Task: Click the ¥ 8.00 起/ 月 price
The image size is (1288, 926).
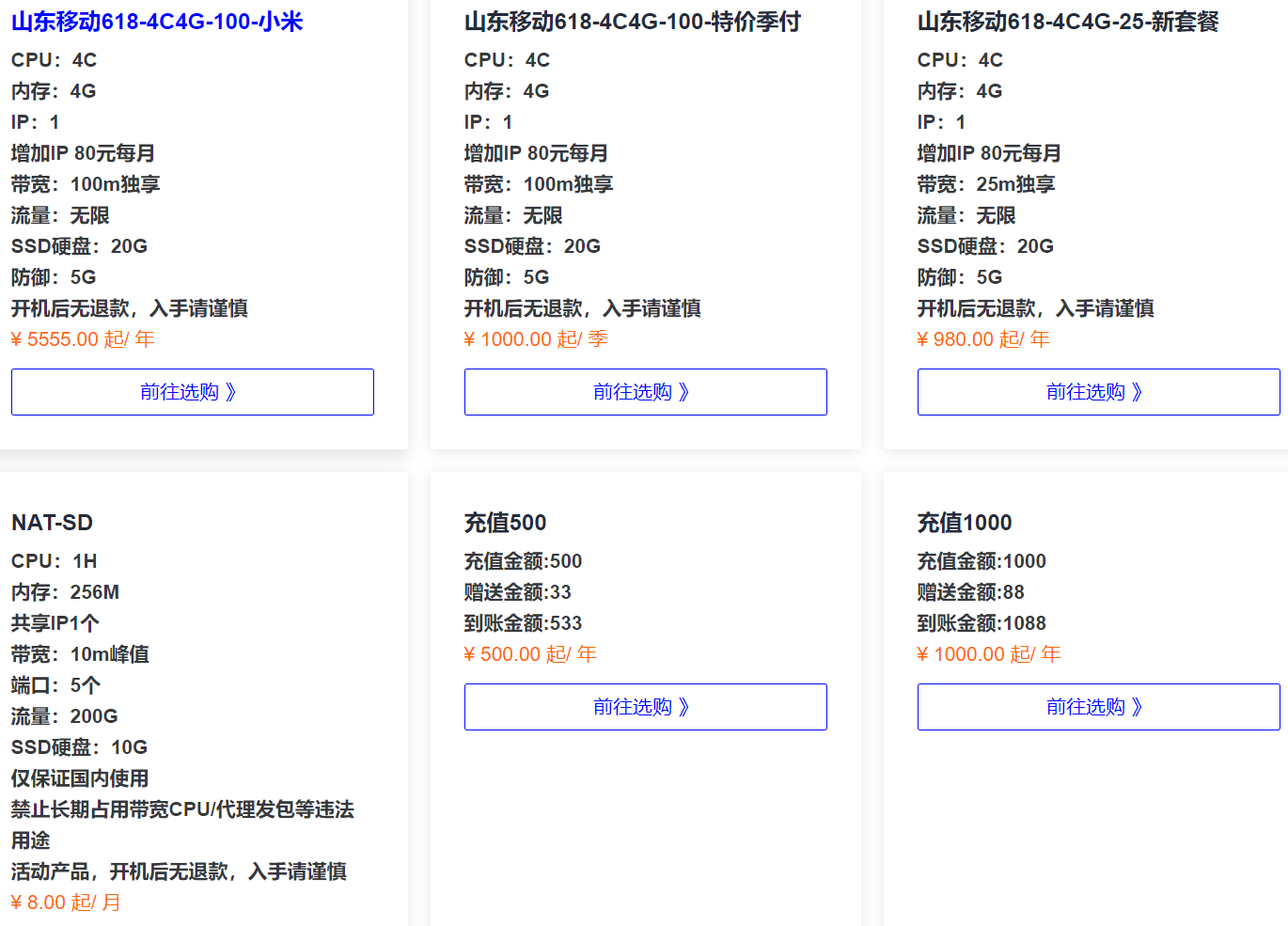Action: point(66,902)
